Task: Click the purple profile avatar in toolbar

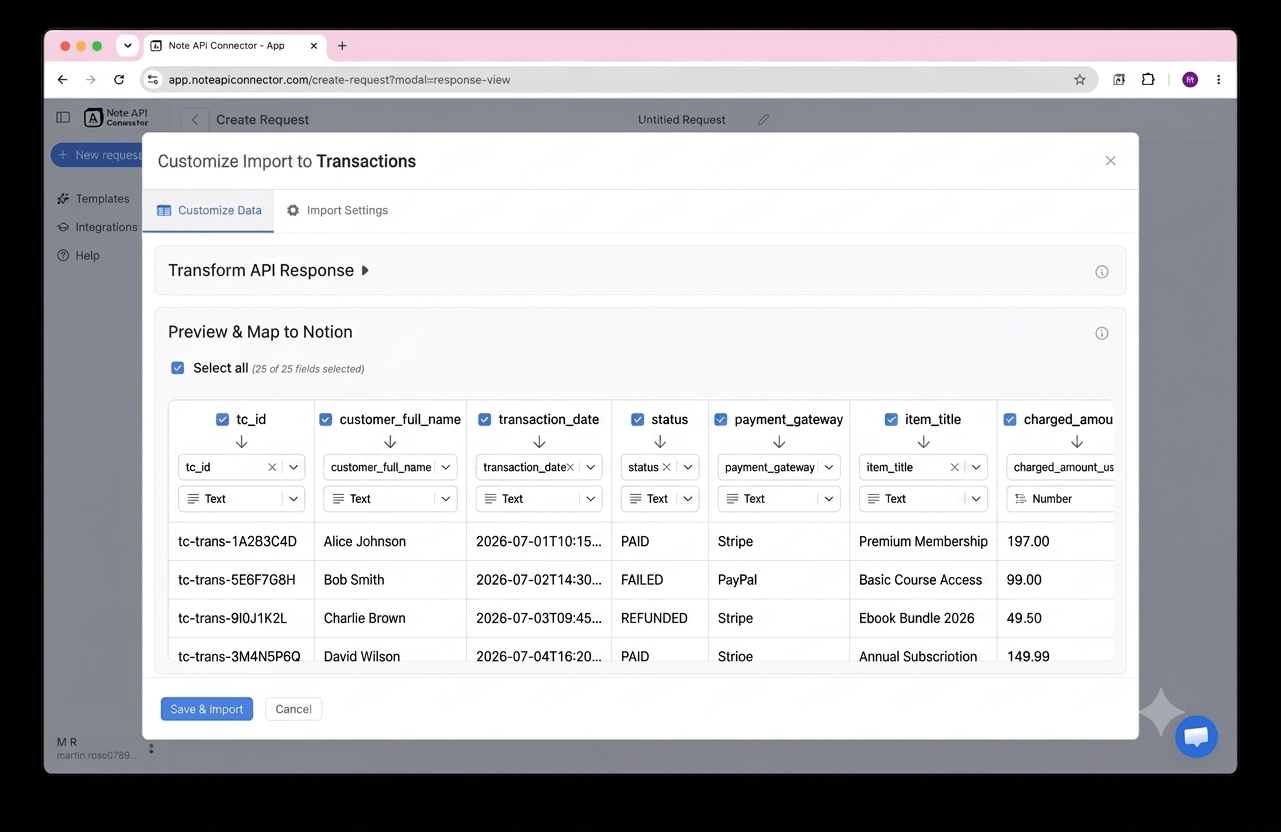Action: tap(1190, 80)
